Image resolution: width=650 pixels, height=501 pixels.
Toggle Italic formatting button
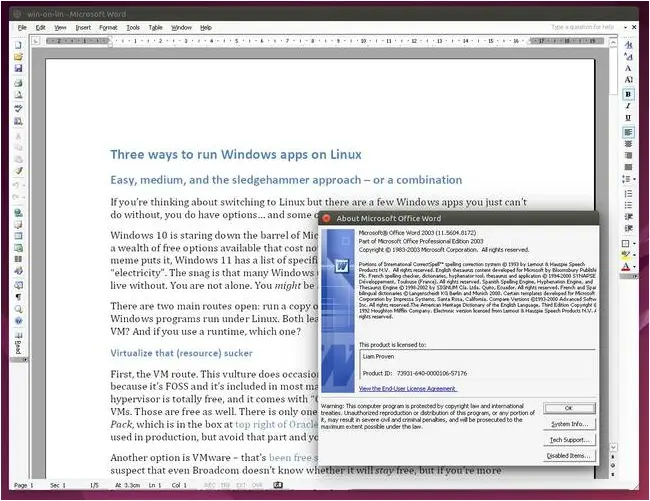tap(628, 106)
